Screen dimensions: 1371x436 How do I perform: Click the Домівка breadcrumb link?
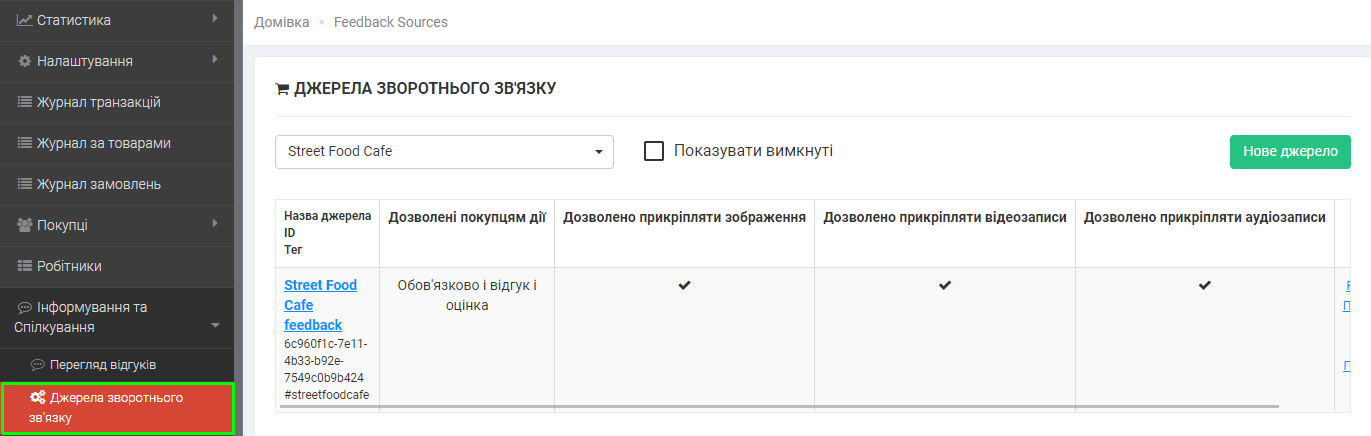pos(281,22)
